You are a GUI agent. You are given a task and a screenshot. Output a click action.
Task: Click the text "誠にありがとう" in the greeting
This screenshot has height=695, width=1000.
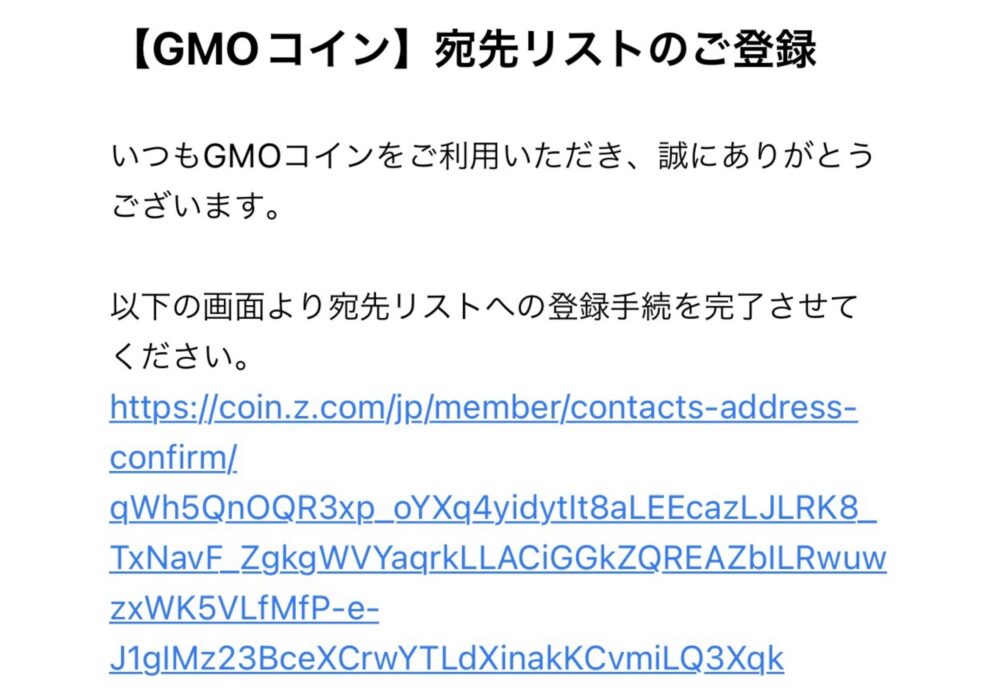[x=765, y=156]
